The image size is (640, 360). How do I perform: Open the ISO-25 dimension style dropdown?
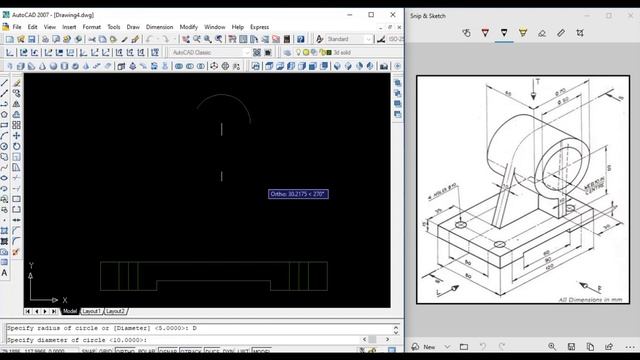click(395, 39)
